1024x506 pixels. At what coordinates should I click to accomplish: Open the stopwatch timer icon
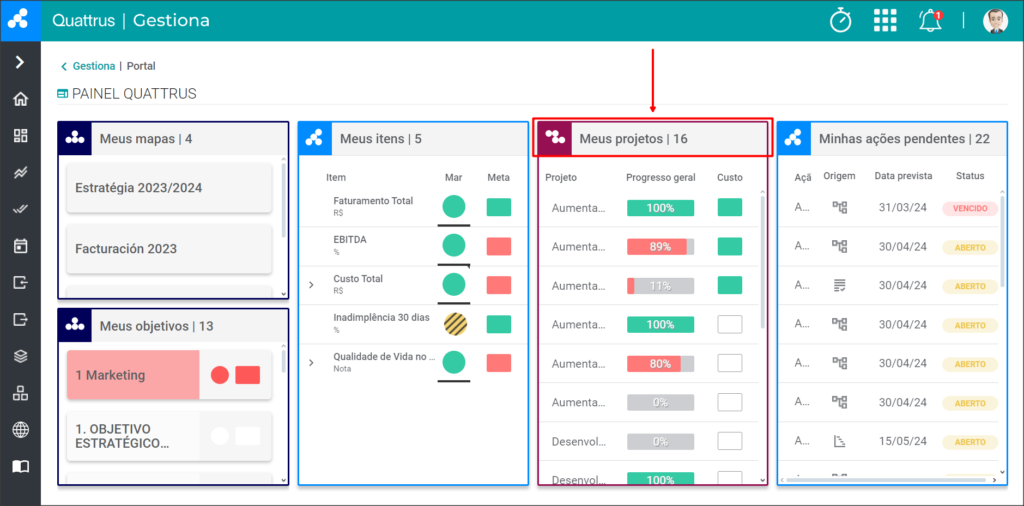840,20
